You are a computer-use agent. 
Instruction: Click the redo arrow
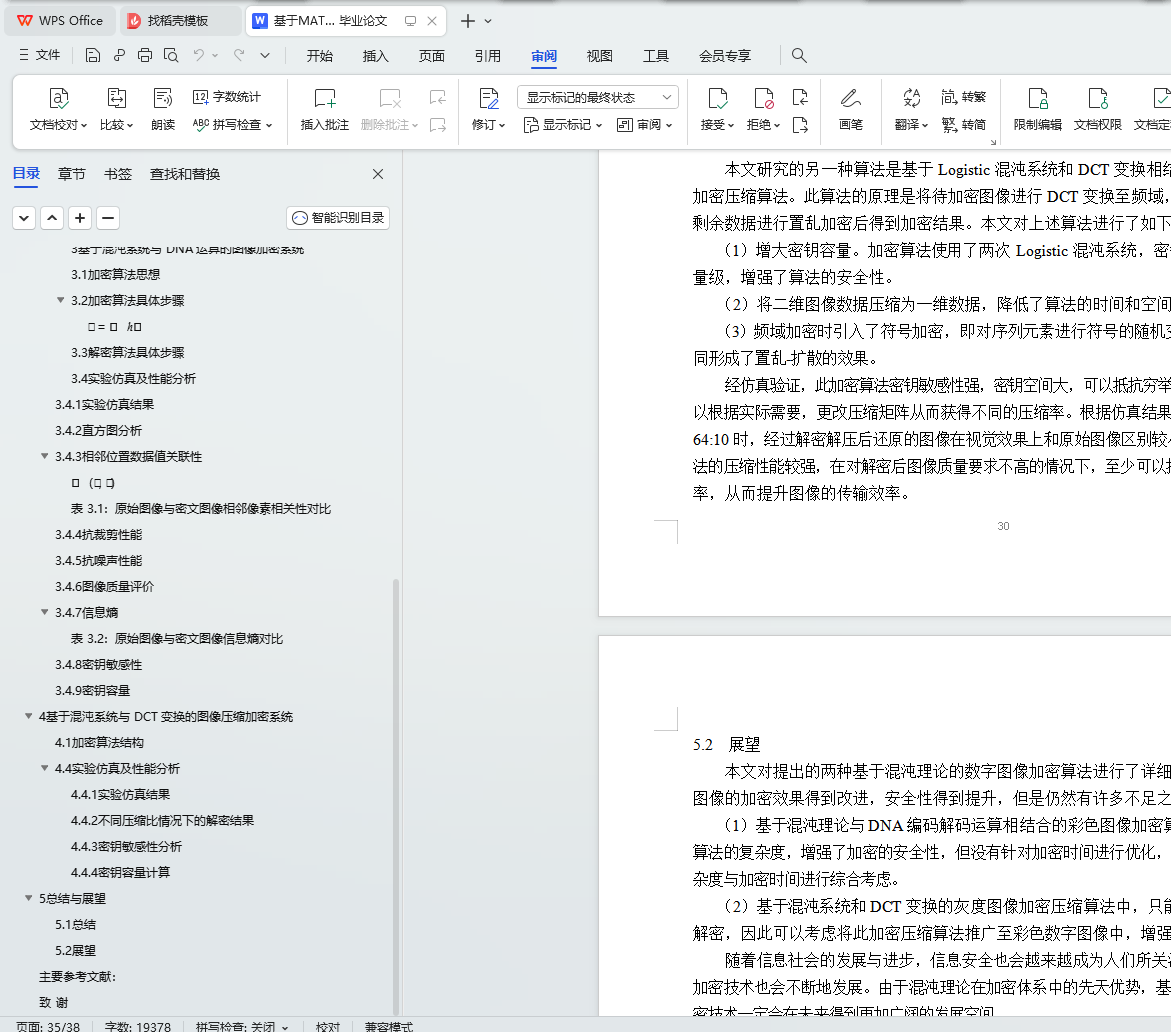pyautogui.click(x=239, y=55)
